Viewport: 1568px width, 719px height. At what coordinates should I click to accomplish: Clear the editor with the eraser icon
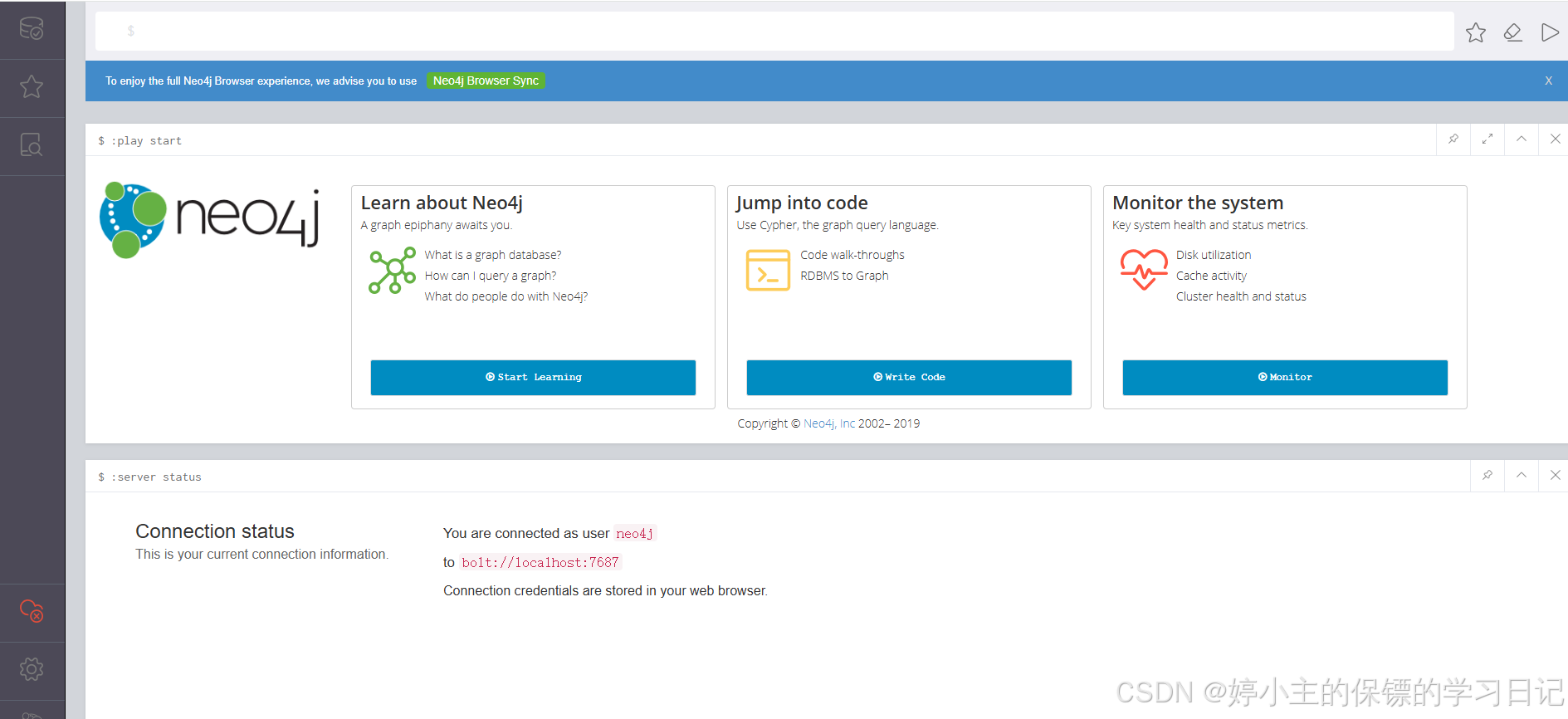tap(1513, 32)
